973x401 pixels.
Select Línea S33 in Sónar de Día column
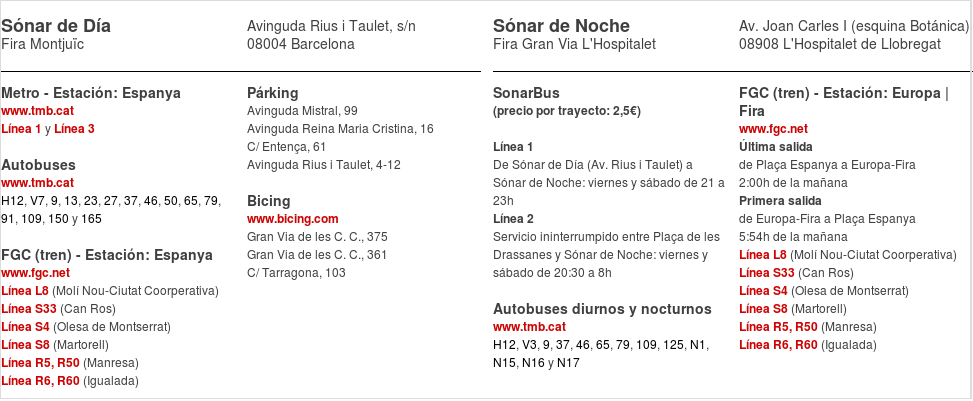click(29, 309)
